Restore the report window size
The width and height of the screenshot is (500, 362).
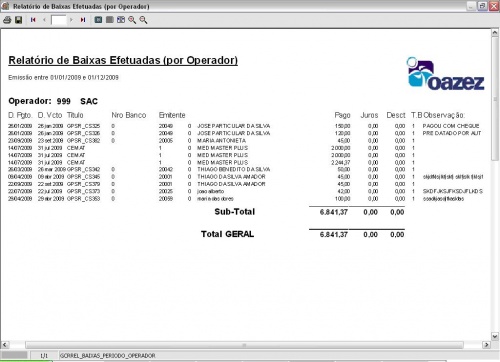click(482, 6)
